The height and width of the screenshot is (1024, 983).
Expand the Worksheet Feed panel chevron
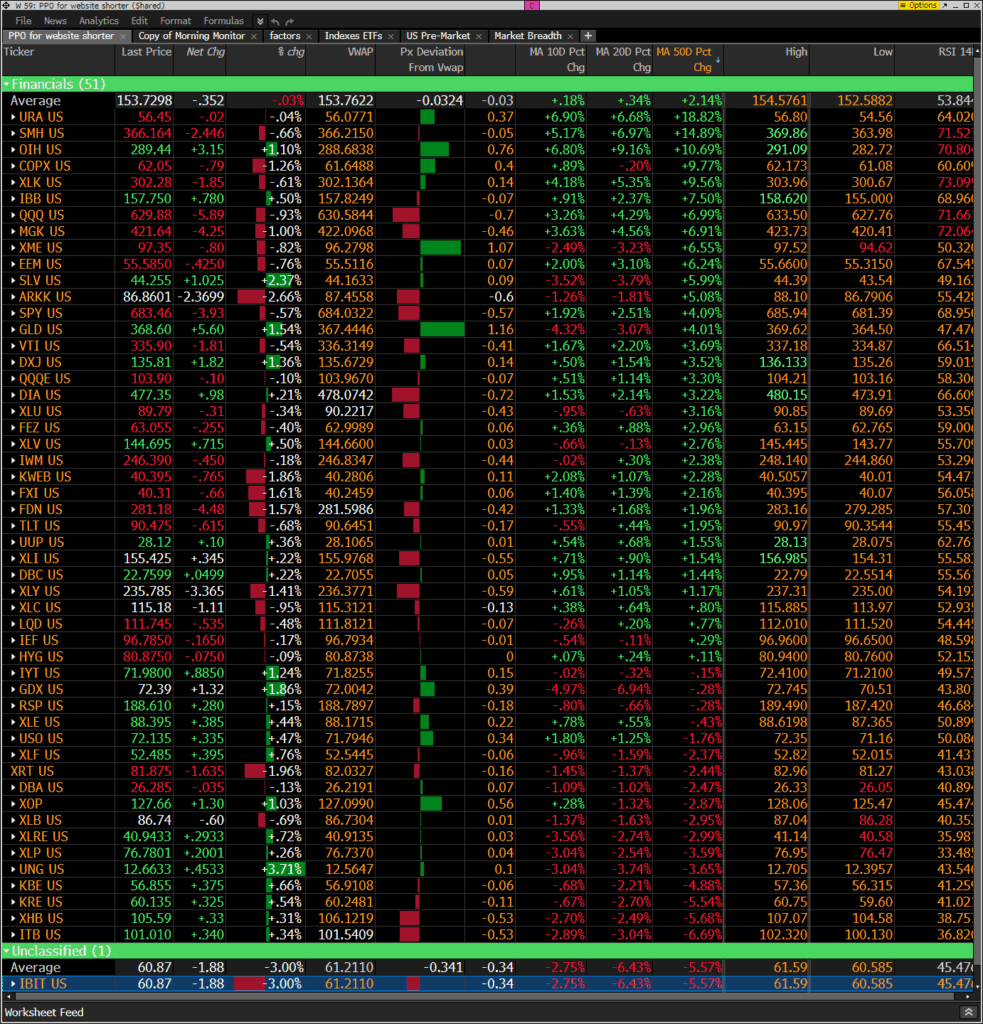[x=970, y=1012]
